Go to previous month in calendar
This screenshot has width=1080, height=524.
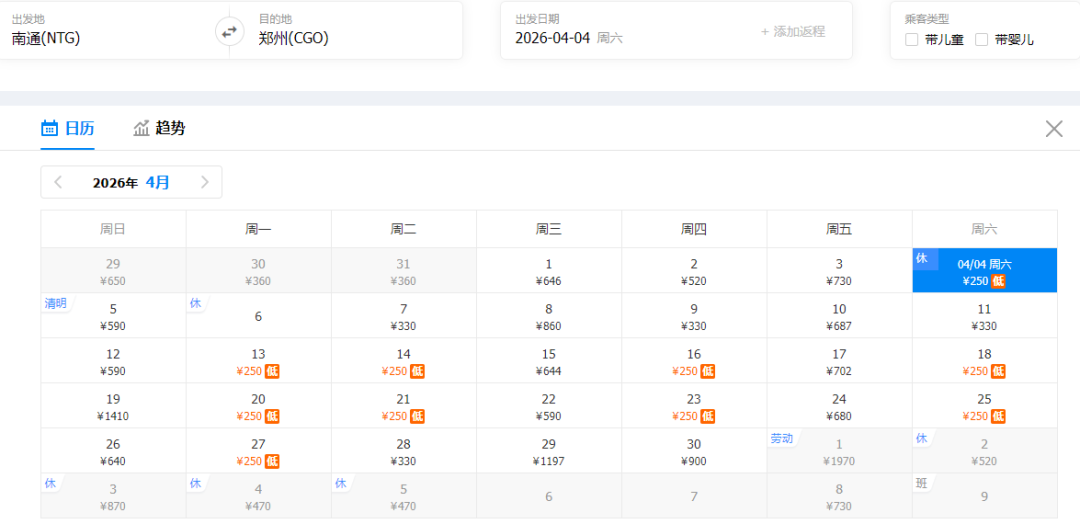(59, 182)
